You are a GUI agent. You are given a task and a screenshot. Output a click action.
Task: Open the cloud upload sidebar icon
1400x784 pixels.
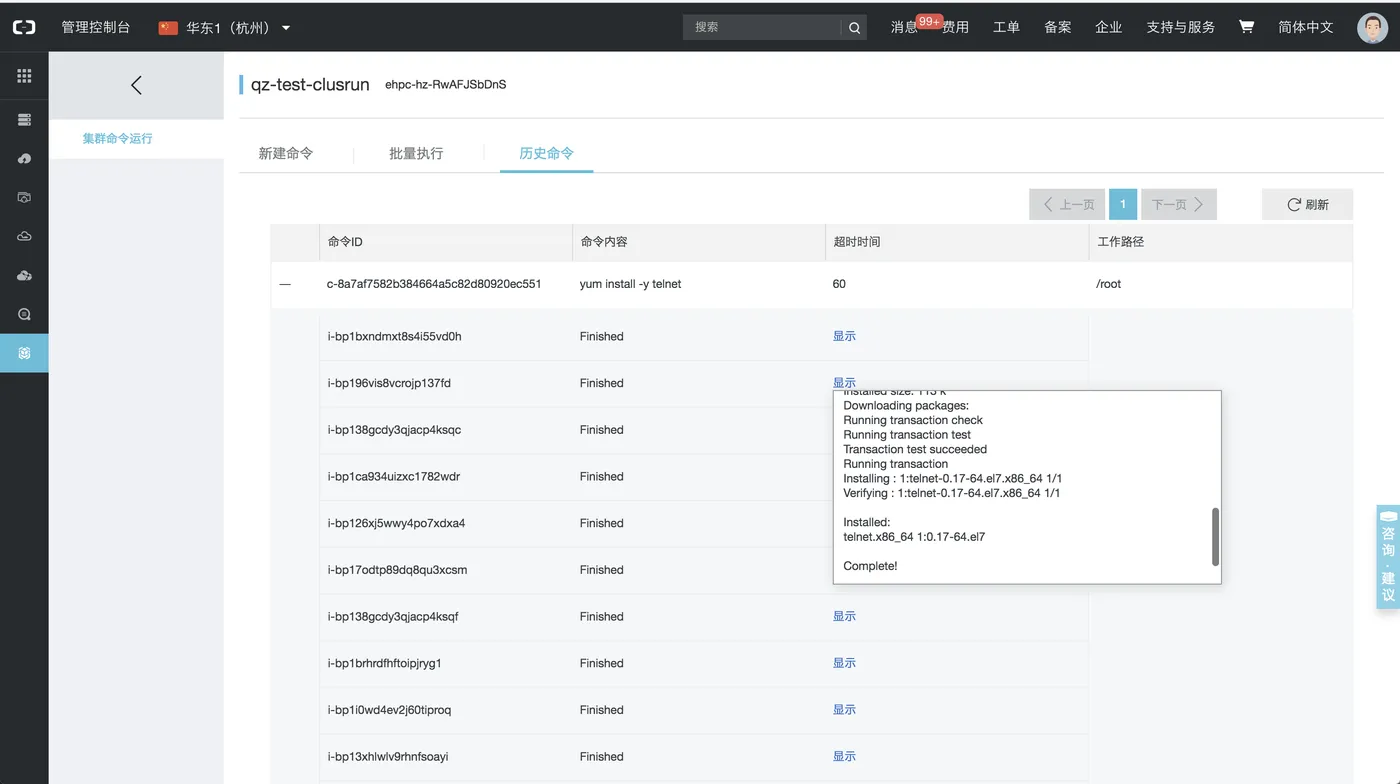tap(24, 159)
